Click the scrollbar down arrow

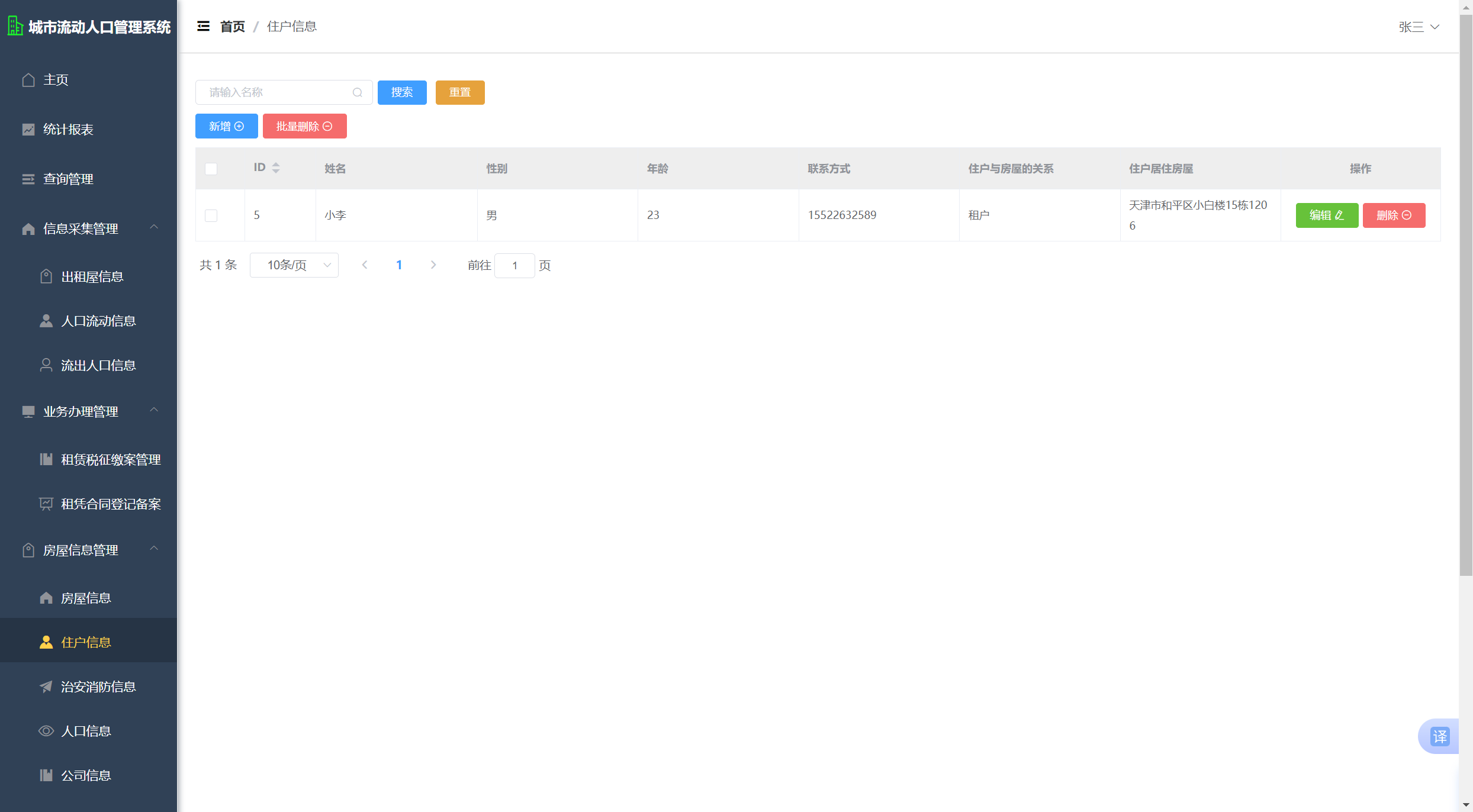pos(1466,805)
